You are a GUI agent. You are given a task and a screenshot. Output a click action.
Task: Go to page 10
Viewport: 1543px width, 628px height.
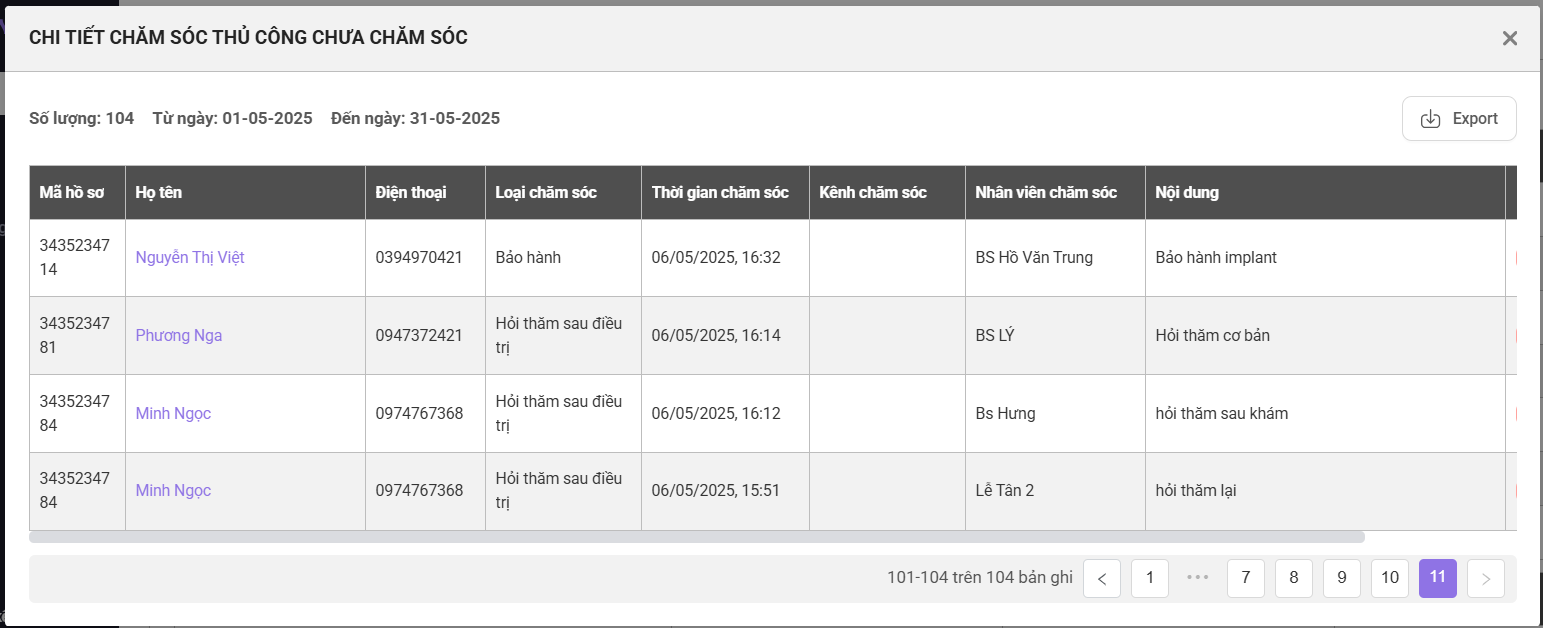pos(1389,578)
